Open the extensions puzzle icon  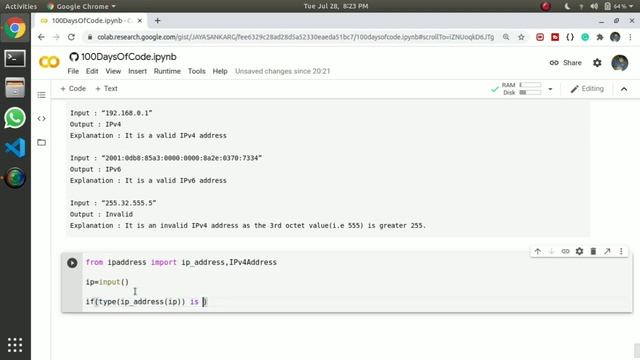(x=600, y=37)
